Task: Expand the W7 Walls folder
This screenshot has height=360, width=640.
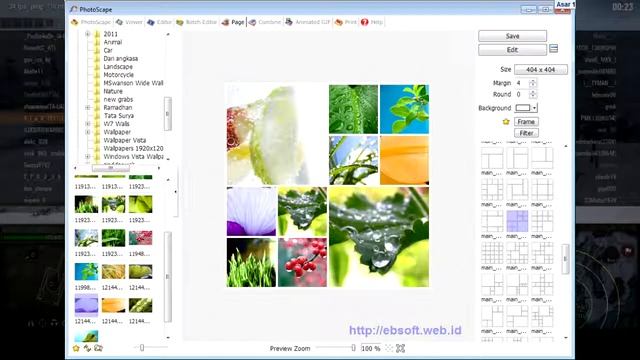Action: pos(88,124)
